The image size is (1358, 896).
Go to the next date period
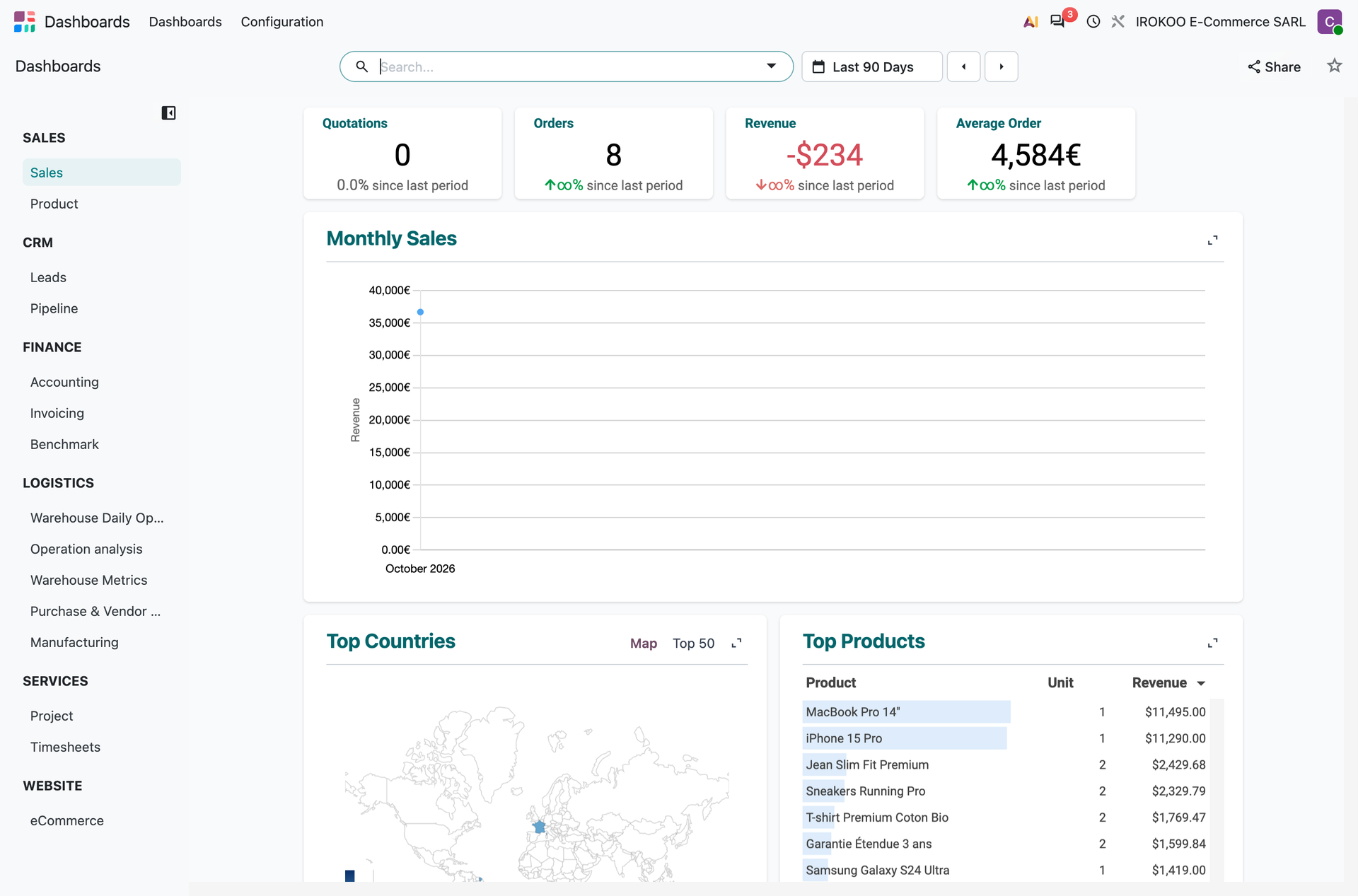tap(1002, 66)
